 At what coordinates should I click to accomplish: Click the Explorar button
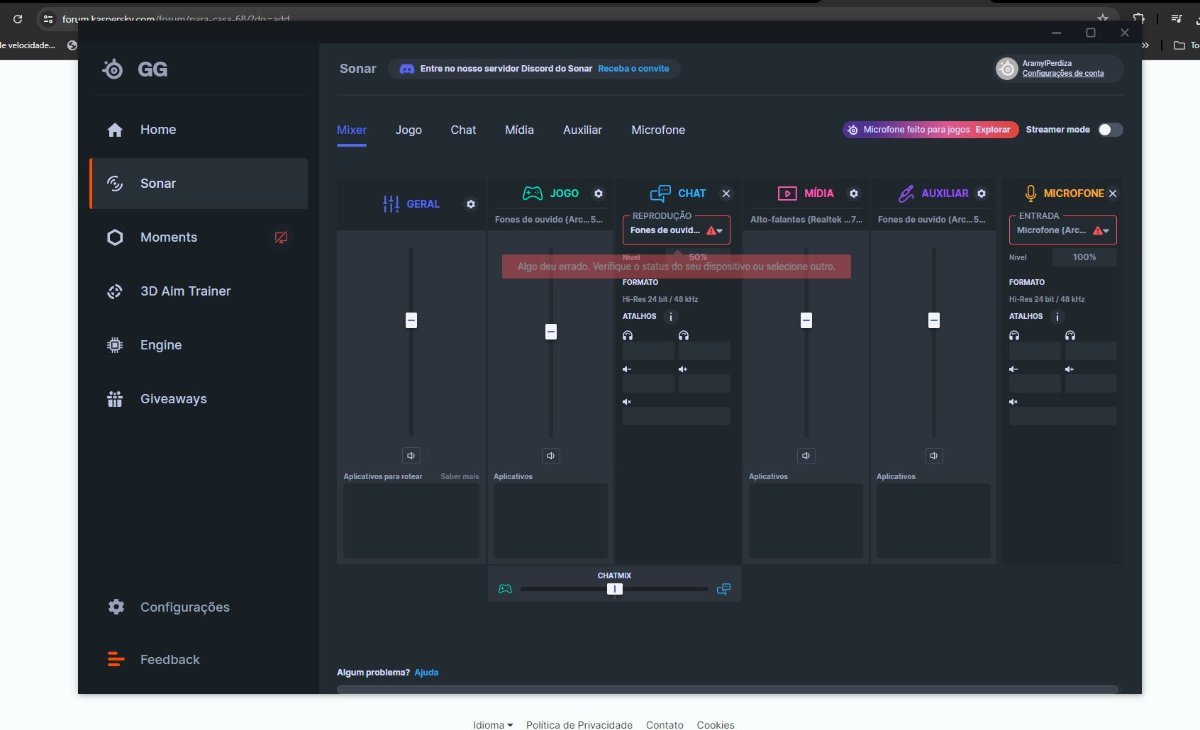tap(993, 130)
